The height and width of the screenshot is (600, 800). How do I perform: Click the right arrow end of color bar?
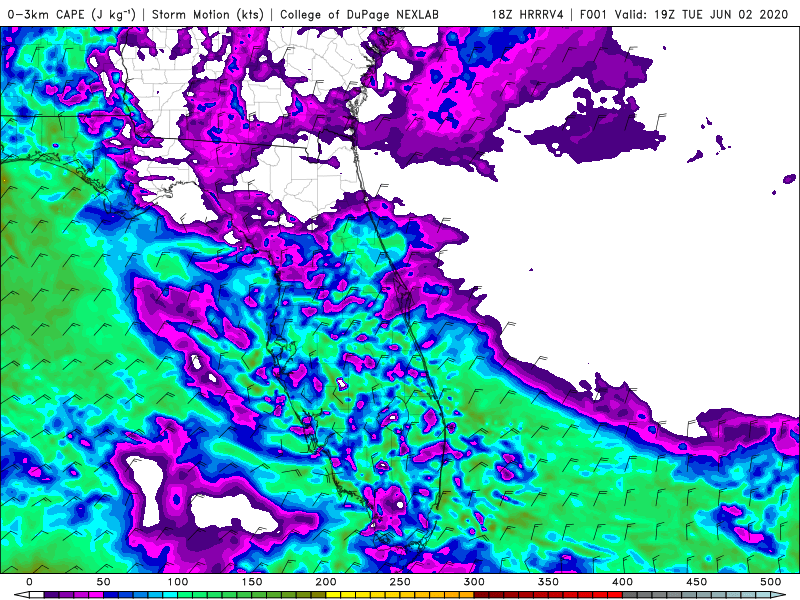pos(779,595)
